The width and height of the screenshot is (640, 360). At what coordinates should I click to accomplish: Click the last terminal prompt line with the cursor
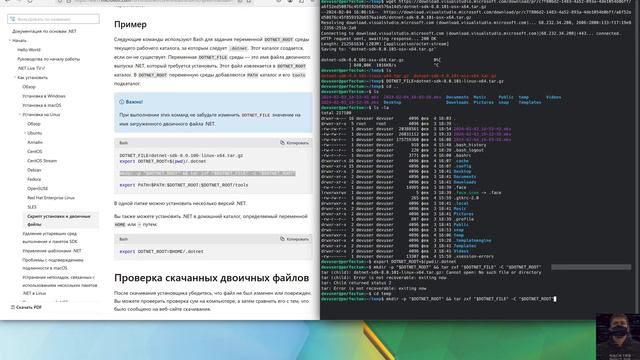439,299
